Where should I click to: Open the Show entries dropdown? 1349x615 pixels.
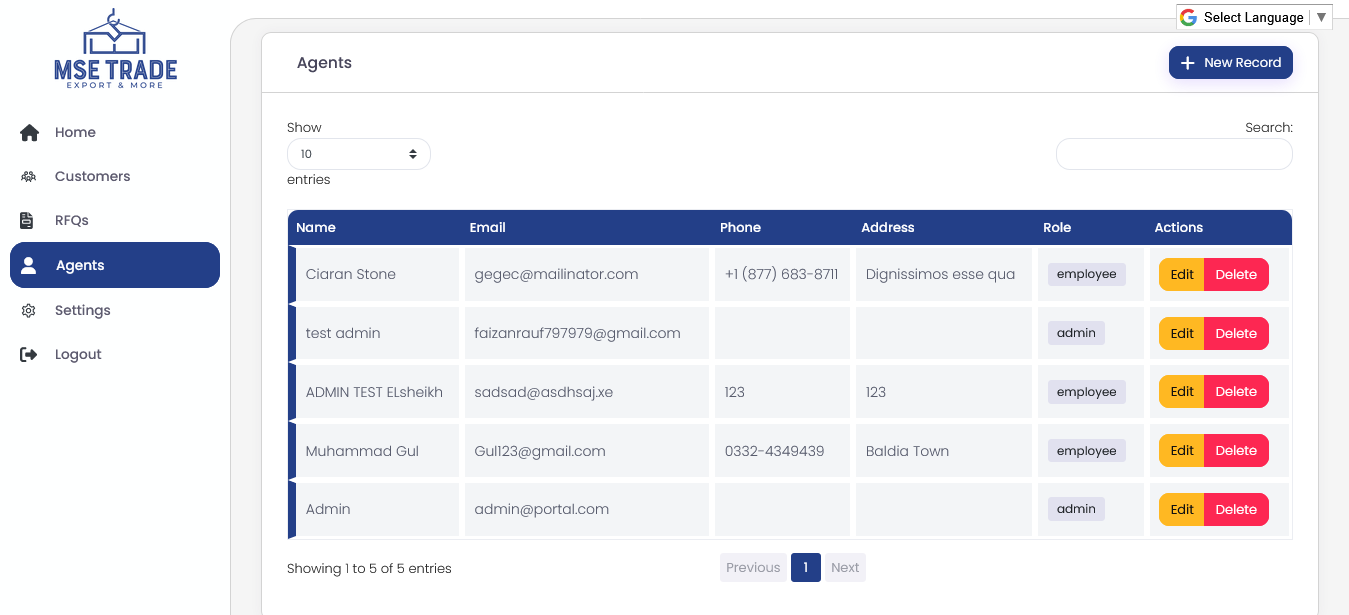[358, 154]
